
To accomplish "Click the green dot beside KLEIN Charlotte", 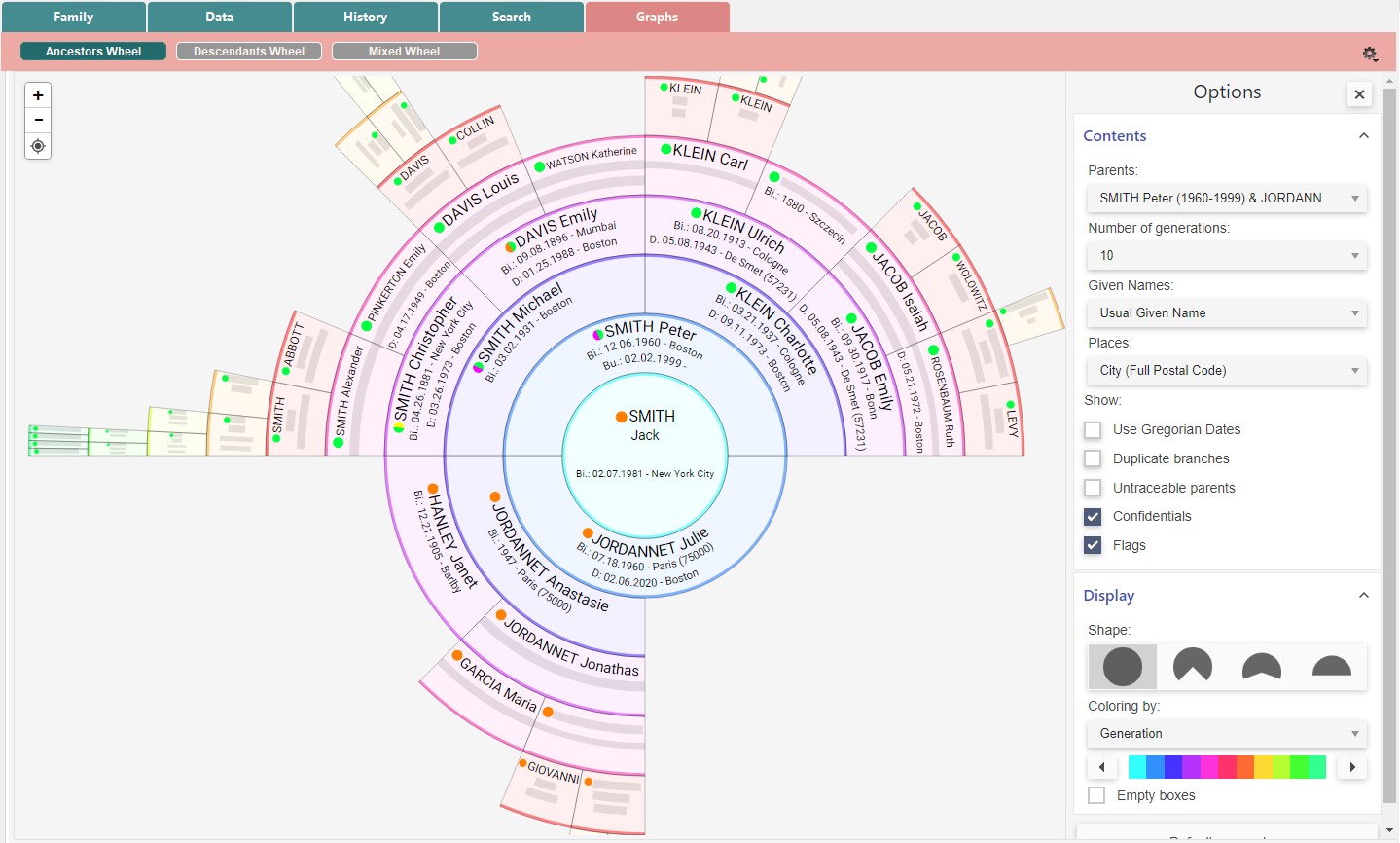I will 730,288.
